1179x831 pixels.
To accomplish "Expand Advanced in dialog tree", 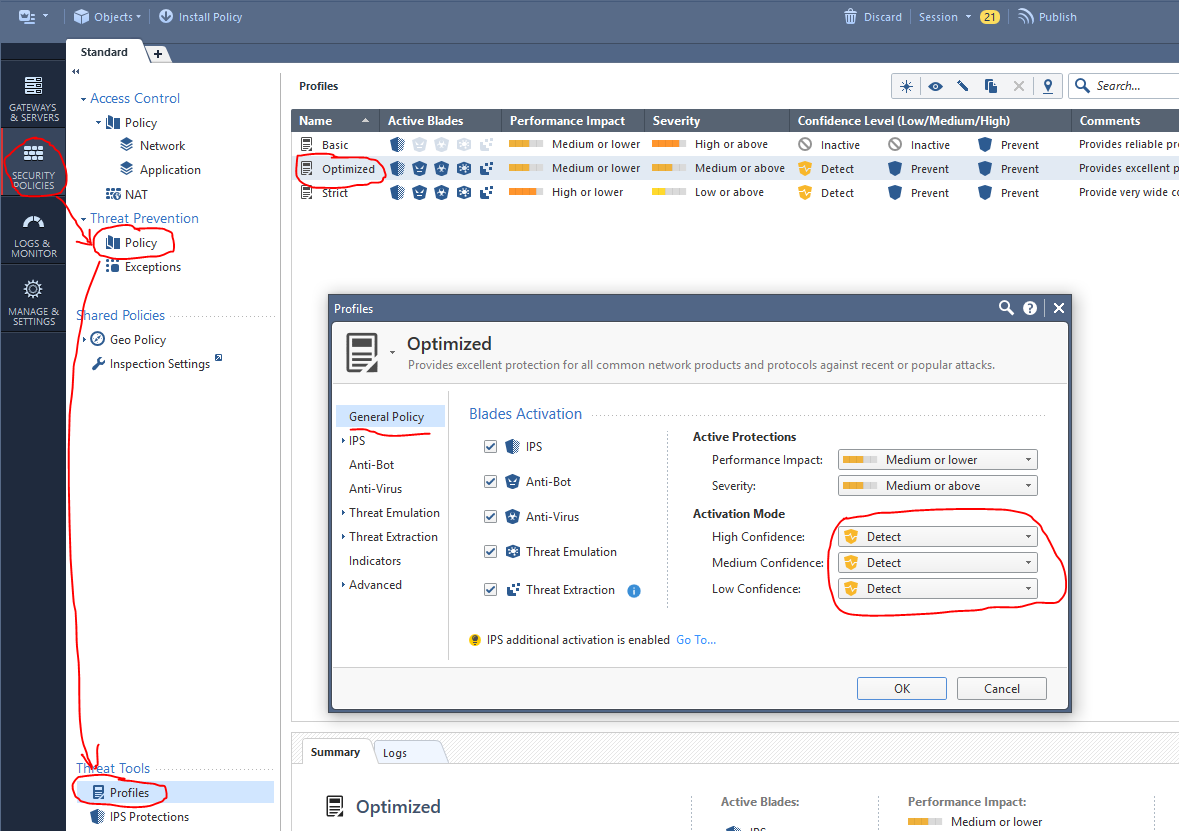I will coord(344,585).
